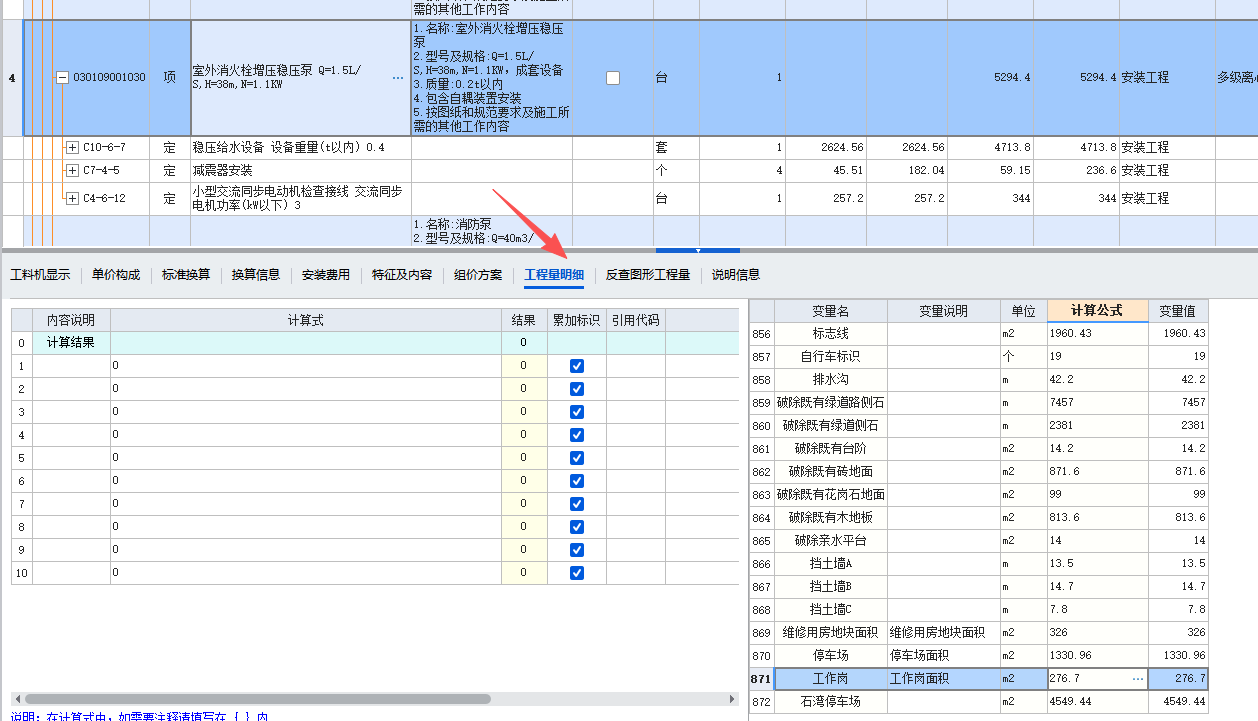
Task: Open the 安装费用 tab
Action: 326,275
